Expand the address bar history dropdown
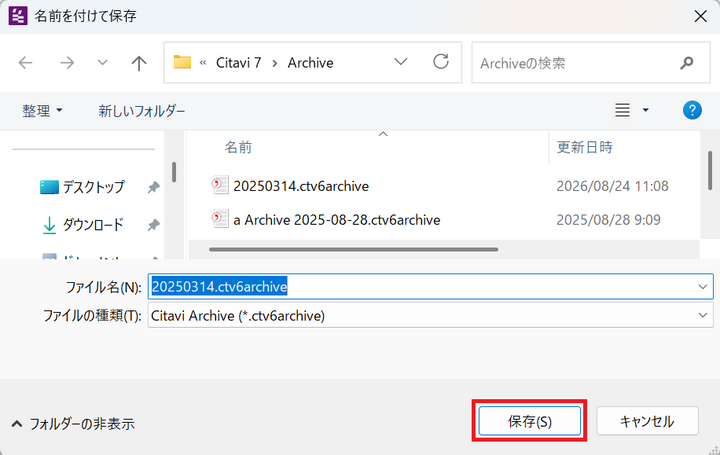This screenshot has width=720, height=455. [x=400, y=62]
